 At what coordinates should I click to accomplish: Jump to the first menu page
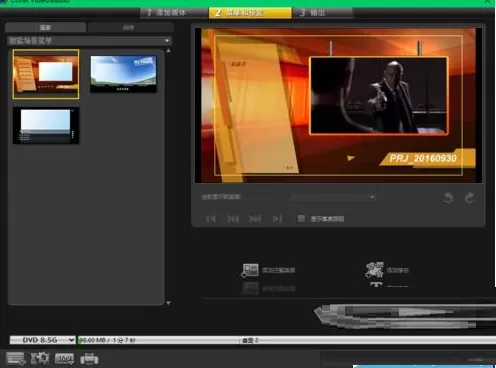(211, 219)
